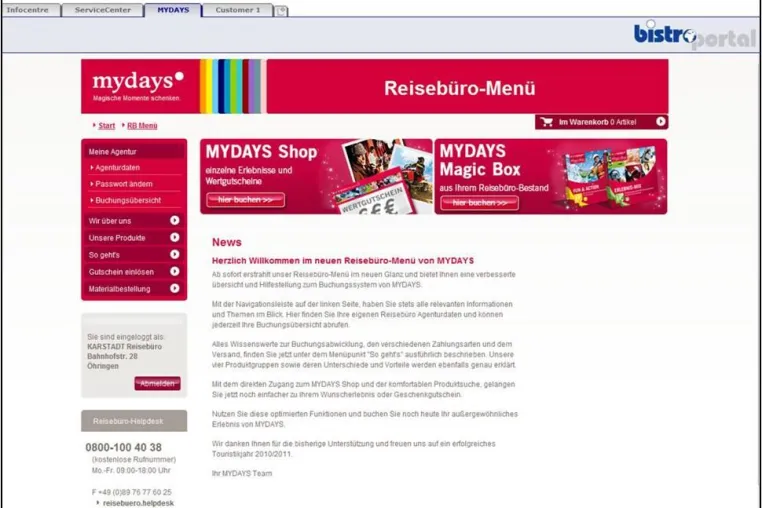Open the reisebuero.helpdesk email link
This screenshot has width=762, height=508.
pos(138,503)
